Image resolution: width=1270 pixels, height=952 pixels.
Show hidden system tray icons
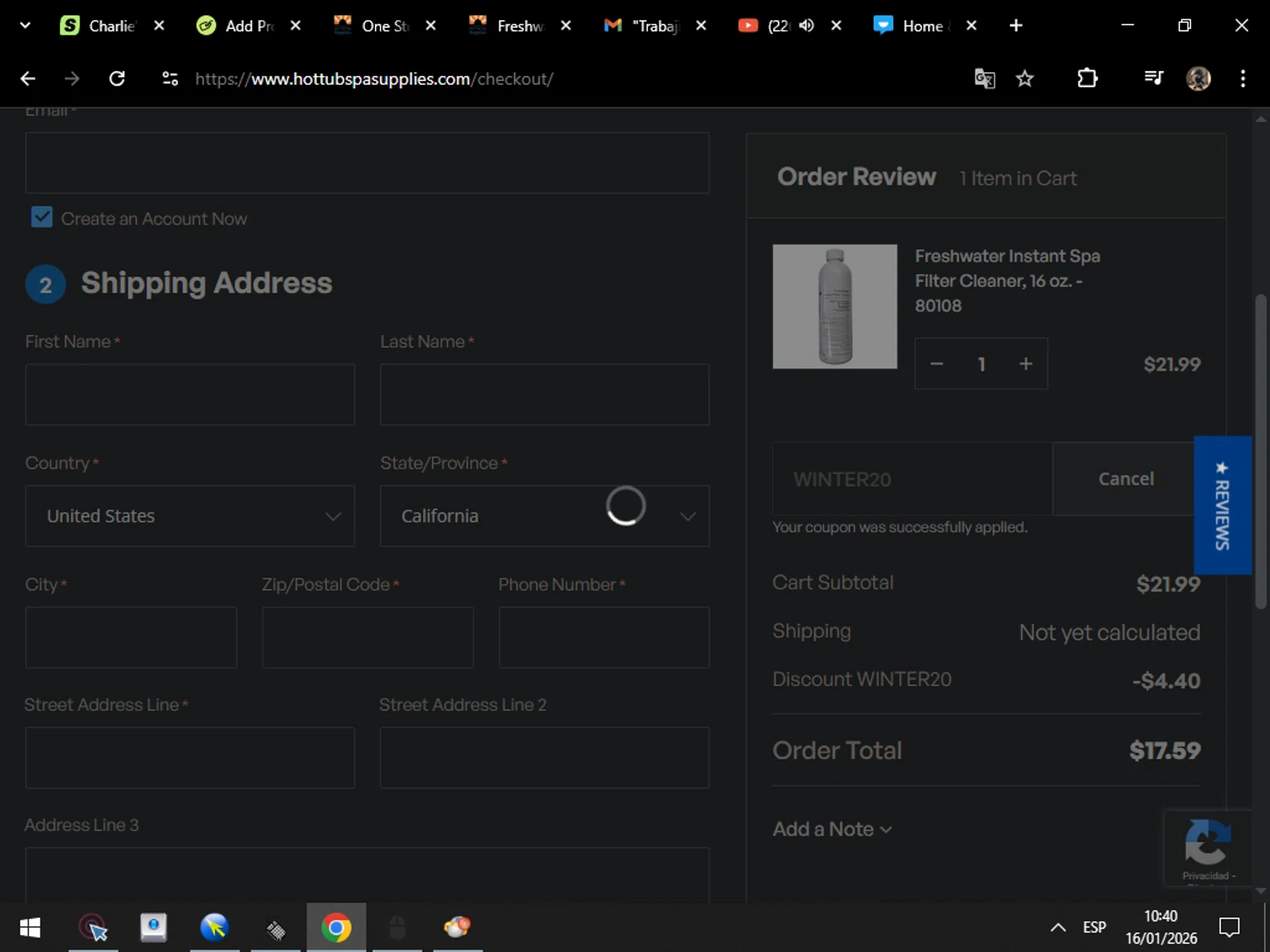pyautogui.click(x=1057, y=928)
